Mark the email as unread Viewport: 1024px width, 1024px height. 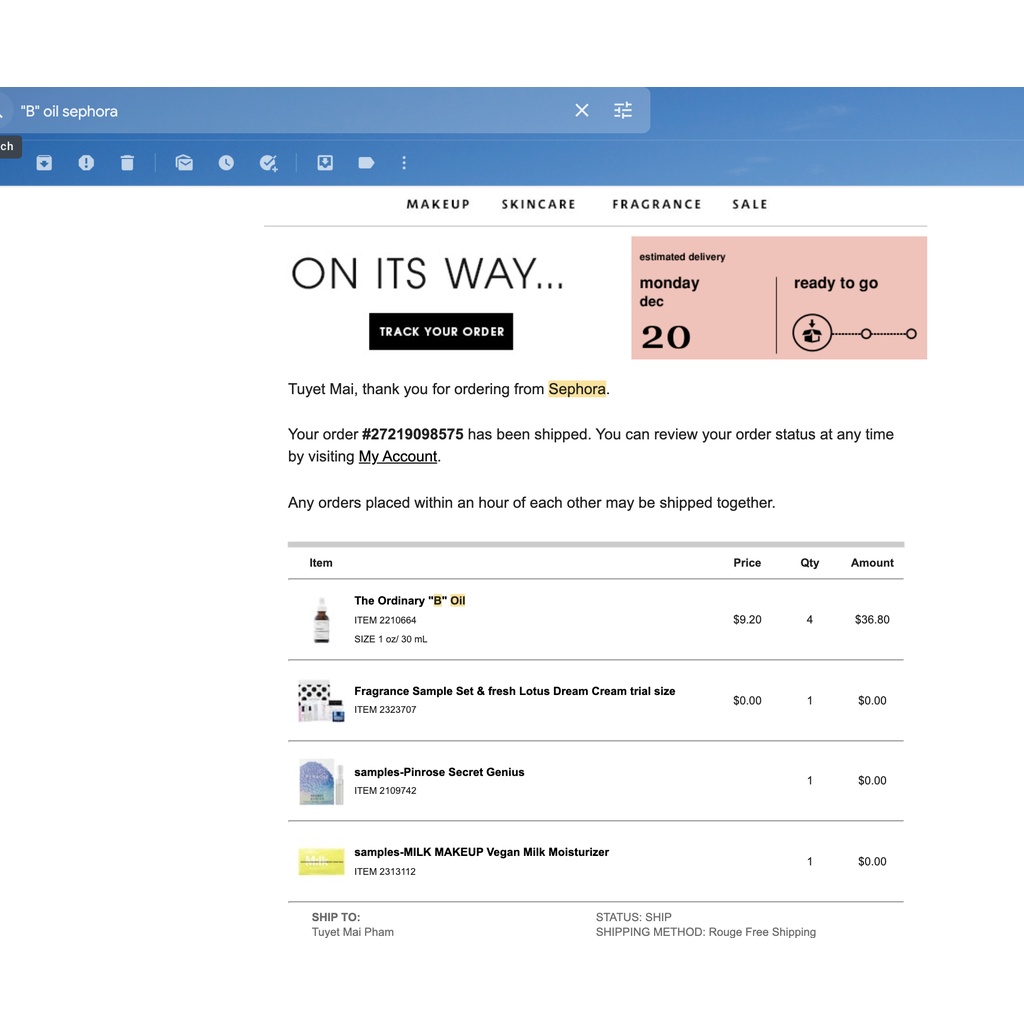[x=184, y=163]
